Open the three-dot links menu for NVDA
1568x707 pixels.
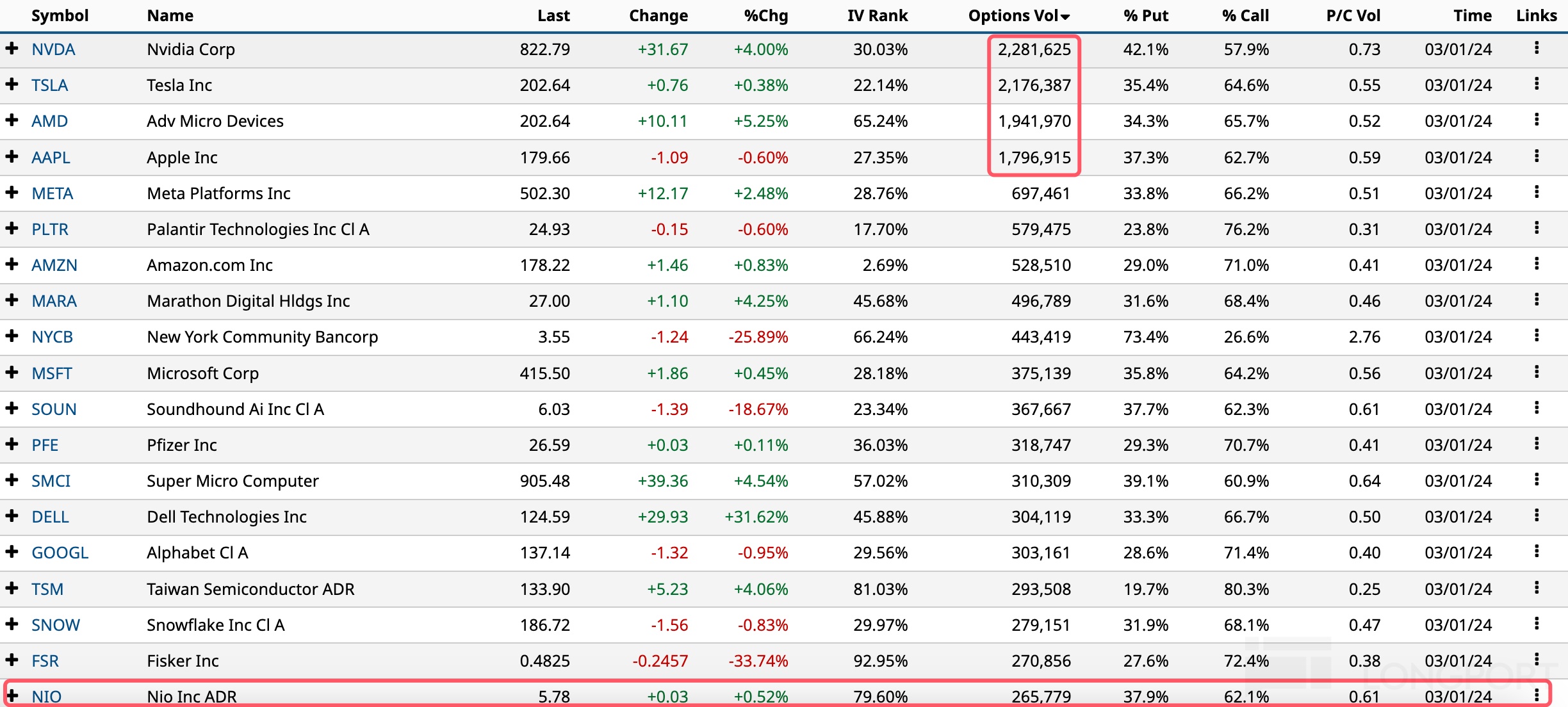pos(1536,48)
